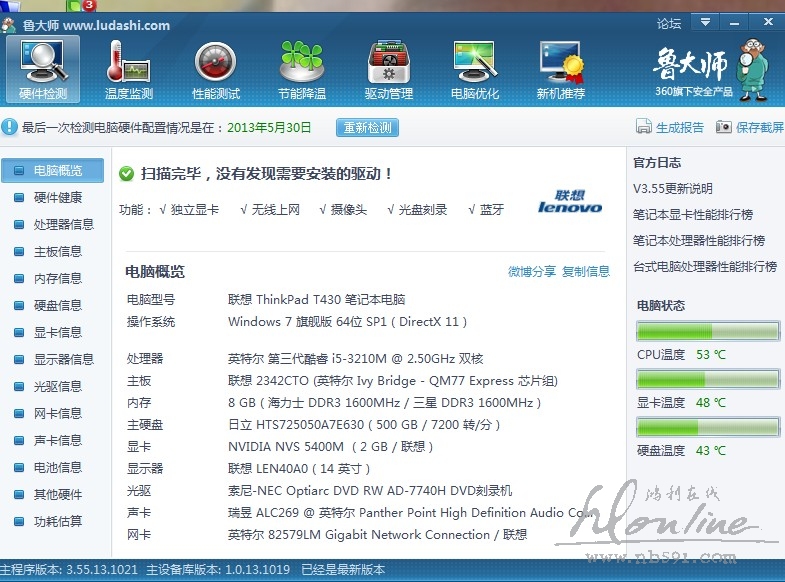Click the 重新检测 re-detect button
Image resolution: width=785 pixels, height=582 pixels.
coord(367,128)
